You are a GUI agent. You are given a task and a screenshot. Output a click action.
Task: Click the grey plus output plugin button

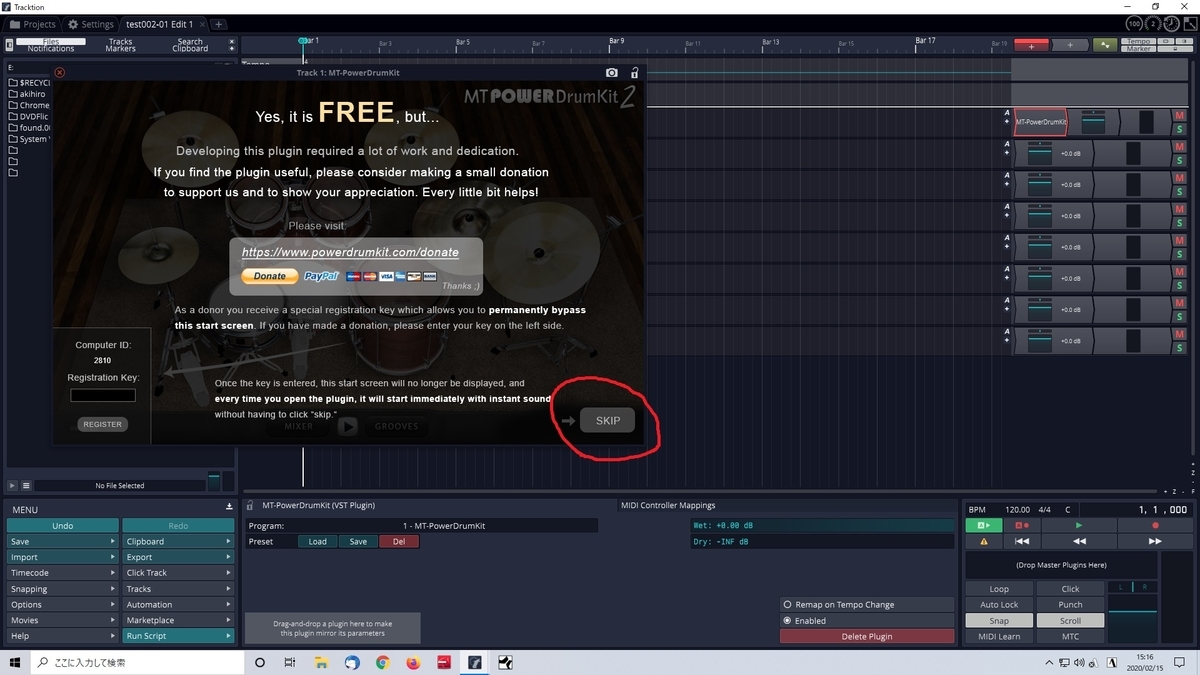click(1069, 45)
